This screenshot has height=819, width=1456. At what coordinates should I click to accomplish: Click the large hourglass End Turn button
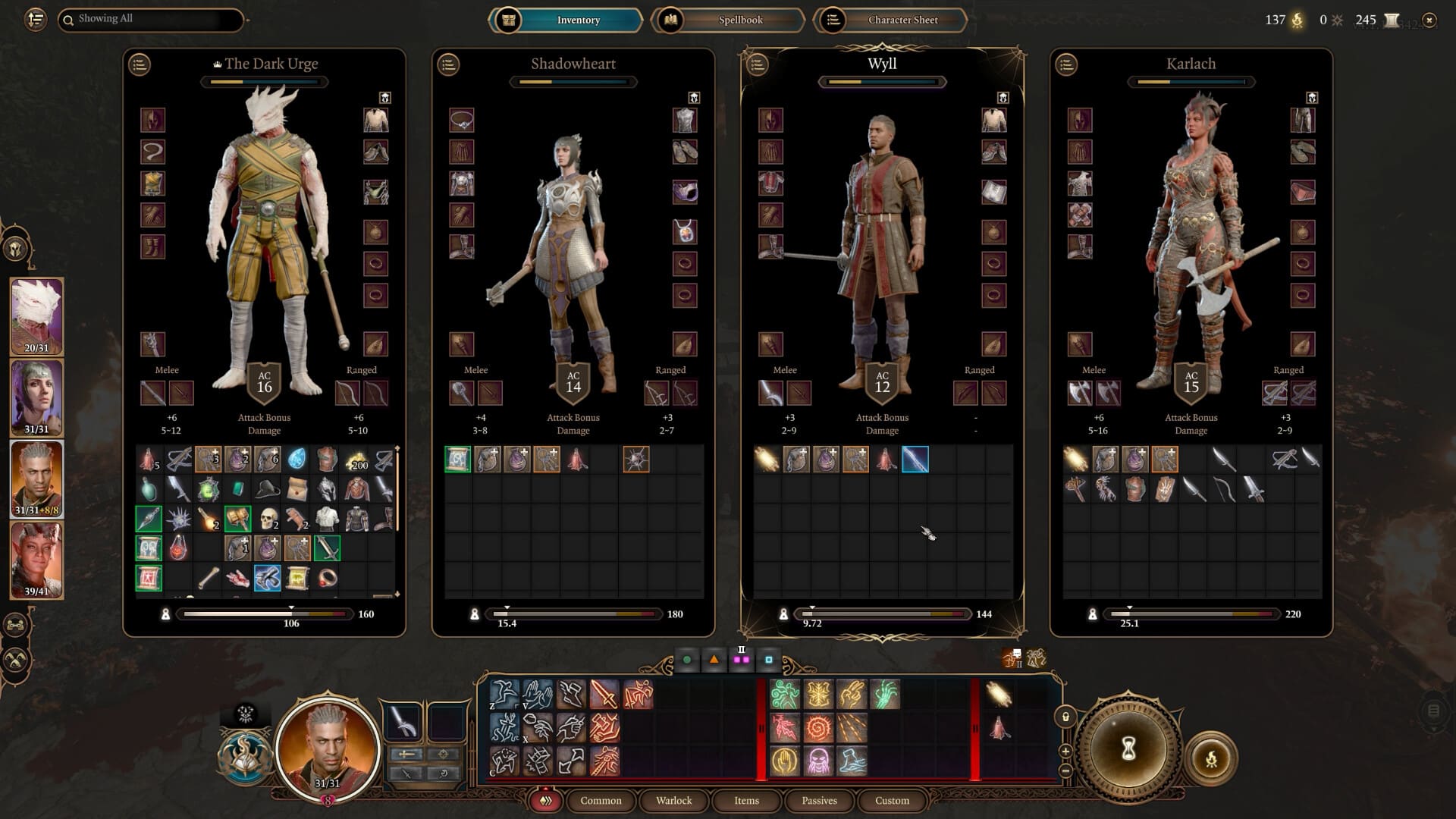pyautogui.click(x=1128, y=749)
